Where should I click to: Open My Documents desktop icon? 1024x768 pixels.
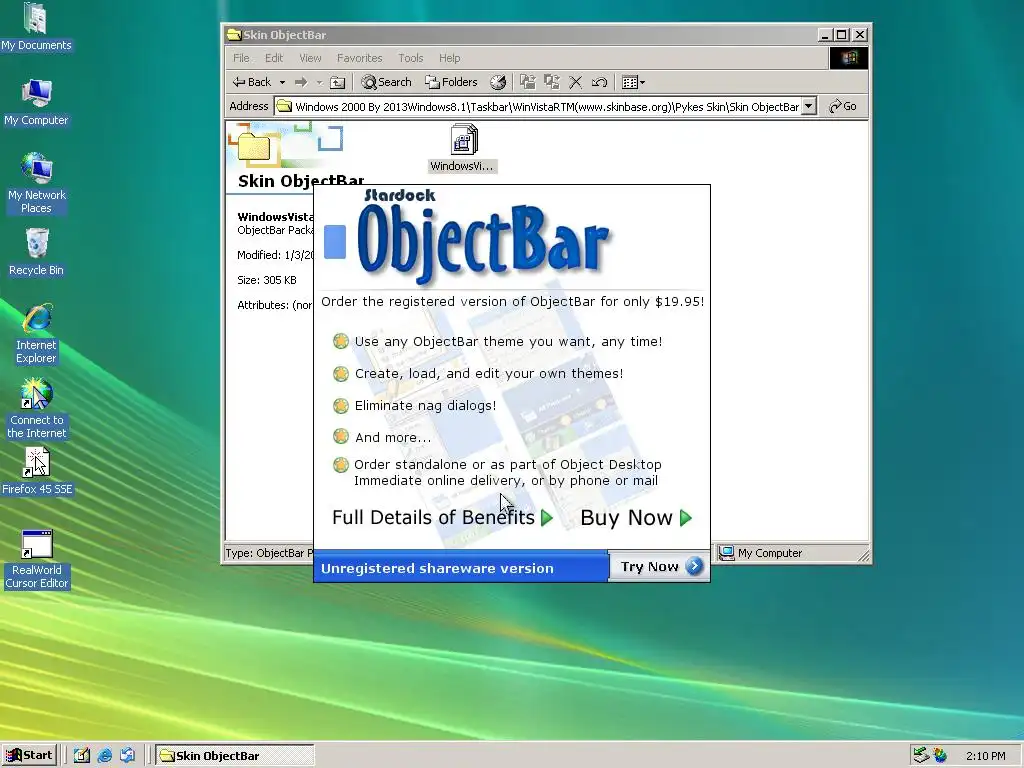click(x=36, y=26)
